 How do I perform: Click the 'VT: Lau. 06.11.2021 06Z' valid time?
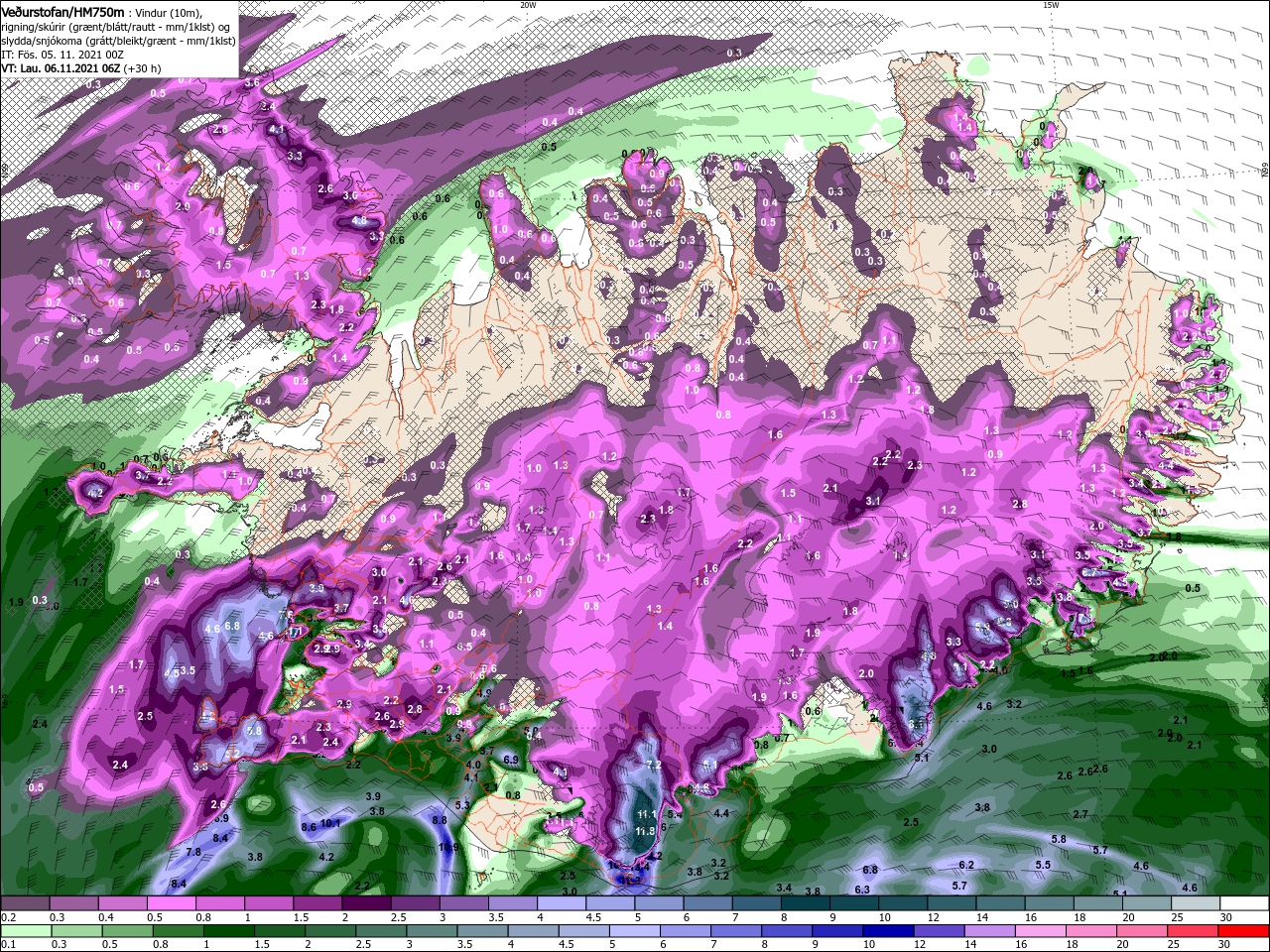pos(62,68)
